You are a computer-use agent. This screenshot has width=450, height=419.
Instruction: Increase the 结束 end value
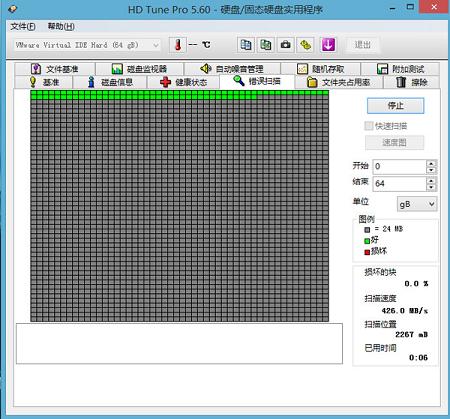(x=431, y=180)
